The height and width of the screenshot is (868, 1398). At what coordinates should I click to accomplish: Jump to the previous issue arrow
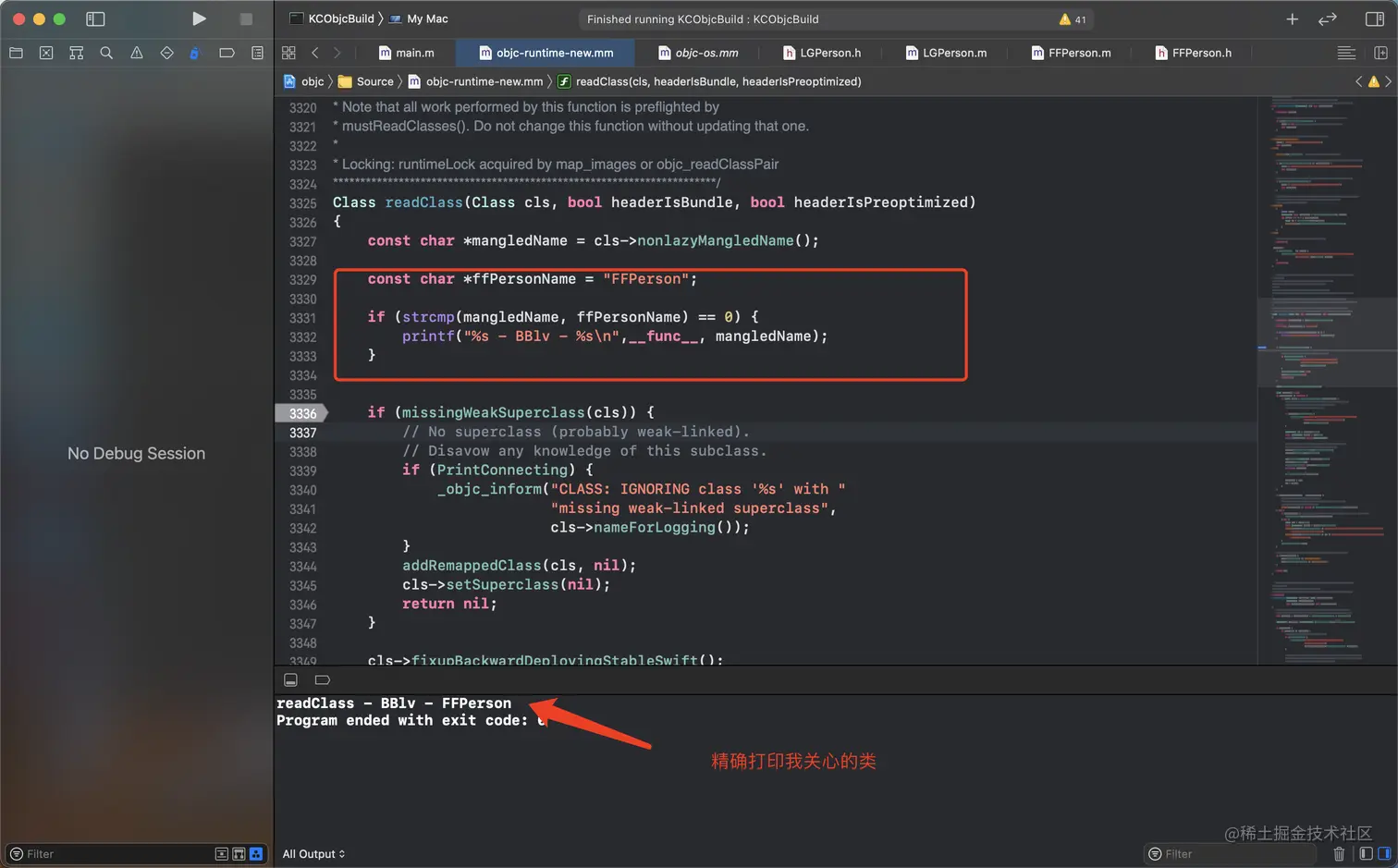tap(1358, 81)
